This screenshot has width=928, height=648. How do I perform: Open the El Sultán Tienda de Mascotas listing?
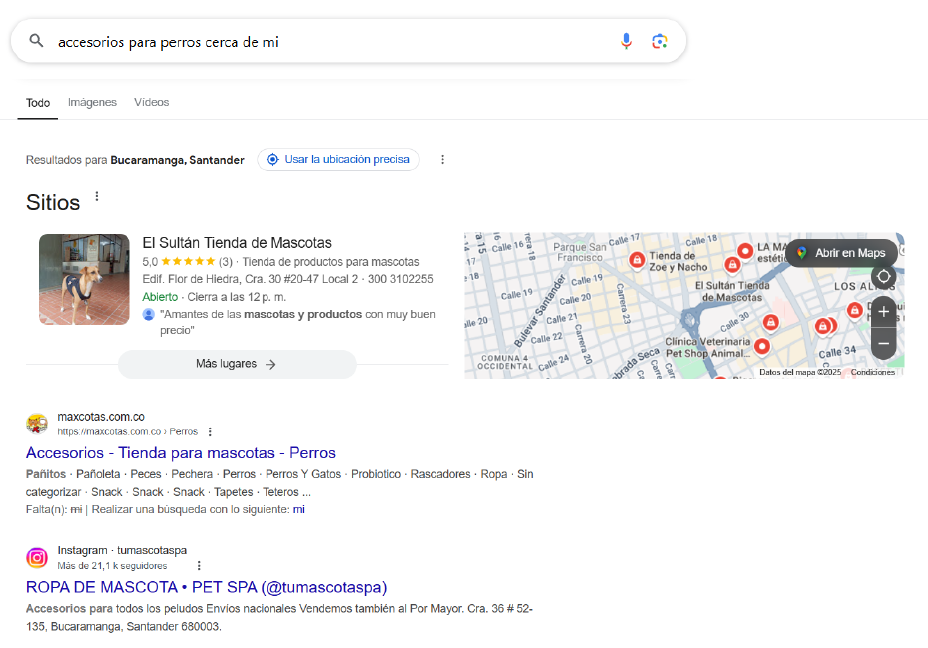(x=237, y=243)
